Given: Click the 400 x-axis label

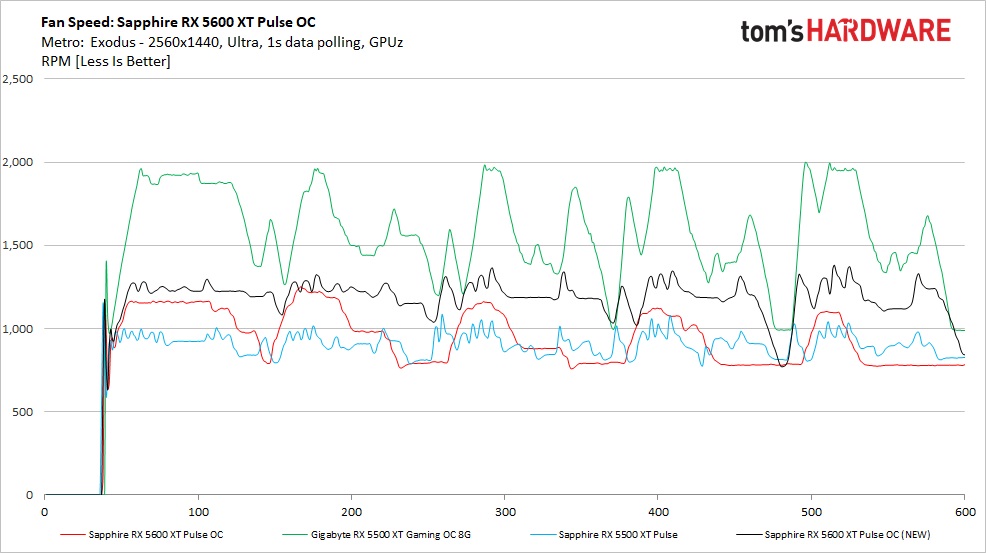Looking at the screenshot, I should 658,512.
